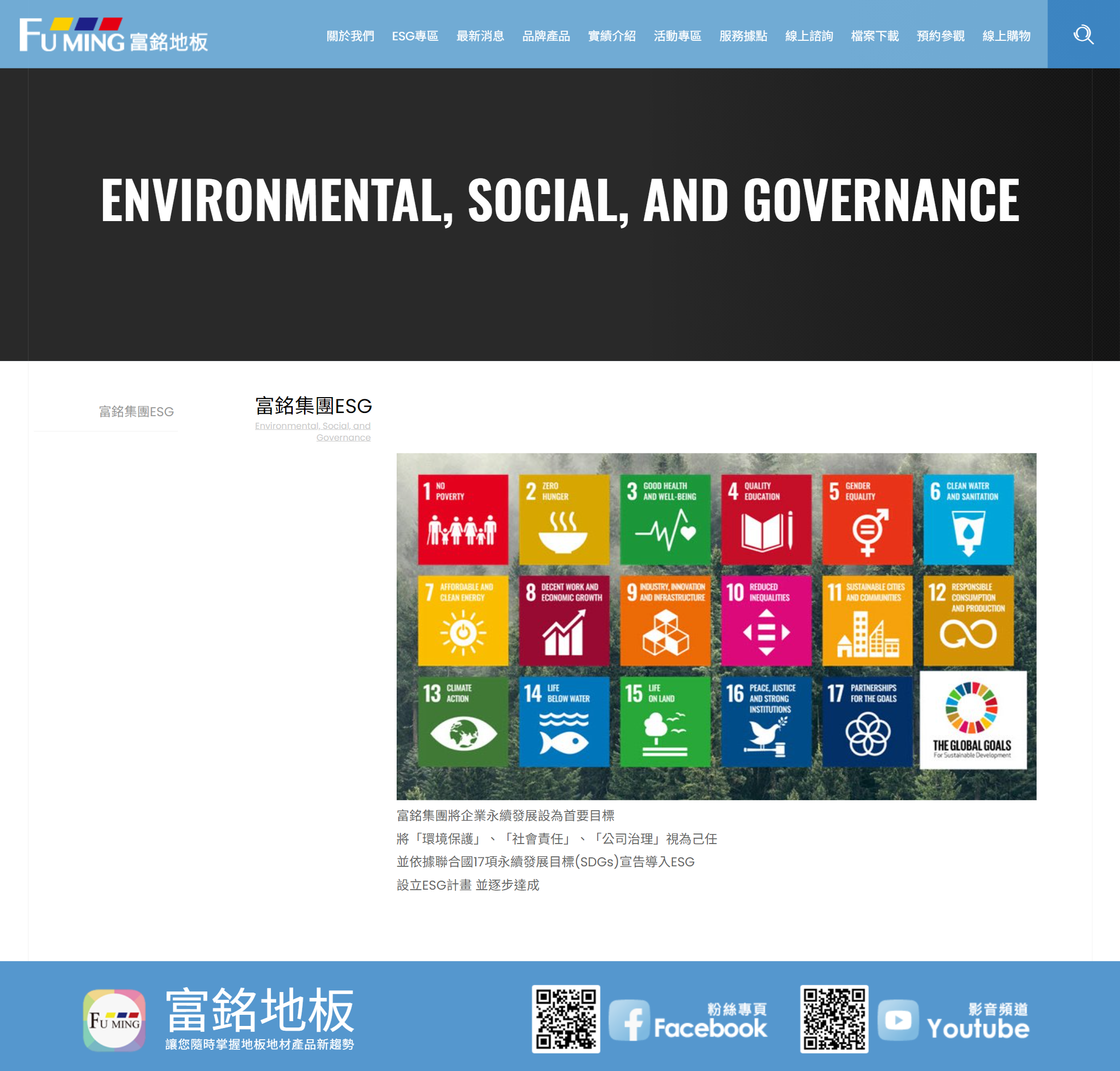Click the large 富銘地板 footer title
Image resolution: width=1120 pixels, height=1071 pixels.
[260, 1010]
